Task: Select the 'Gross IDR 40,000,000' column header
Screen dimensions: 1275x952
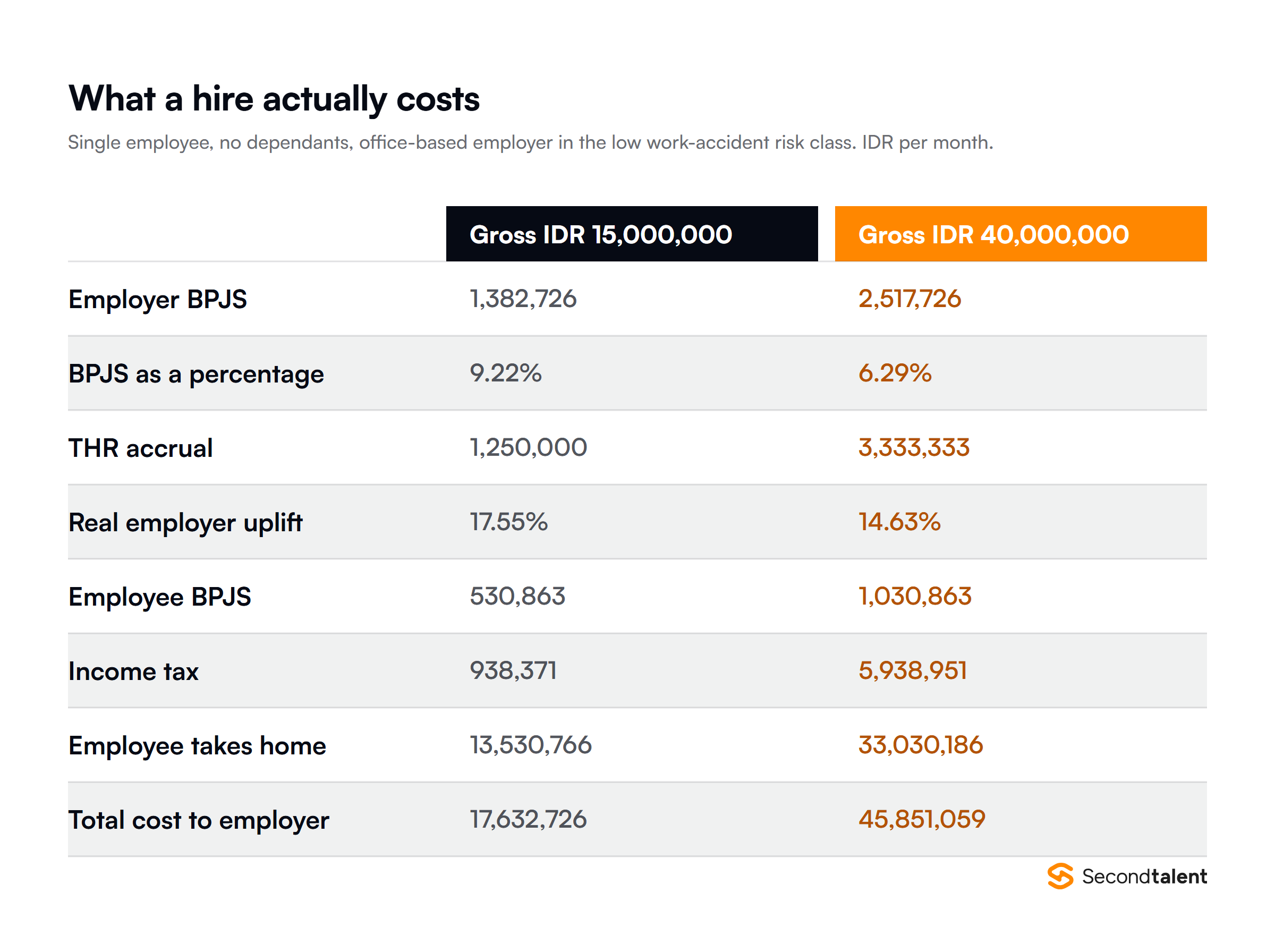Action: click(x=1020, y=234)
